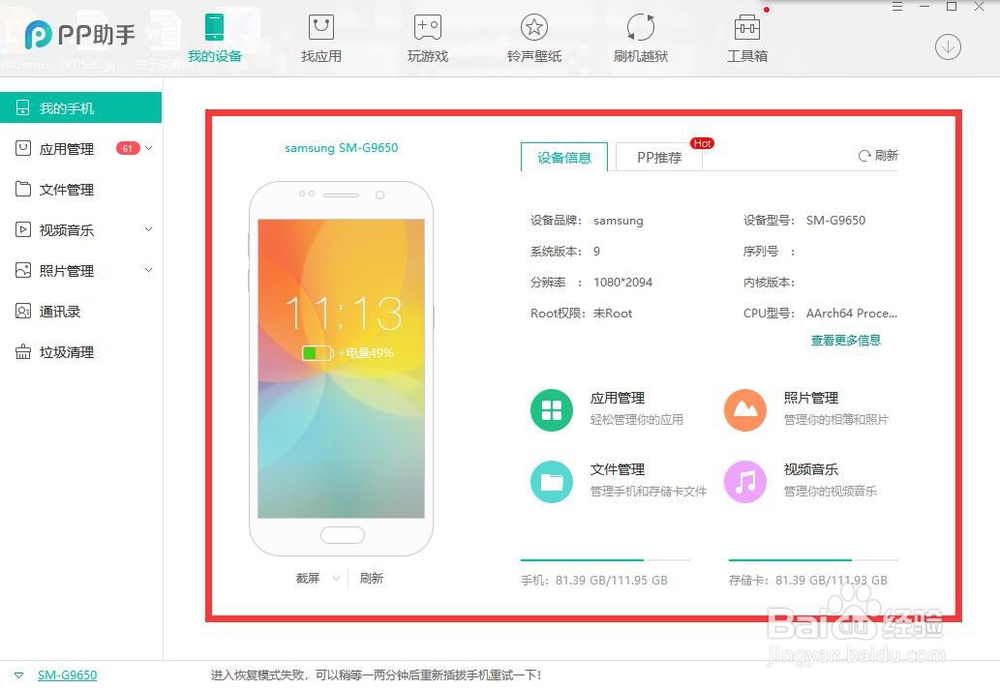Click the 进入恢复模式失败 status message
1000x689 pixels.
click(x=376, y=675)
